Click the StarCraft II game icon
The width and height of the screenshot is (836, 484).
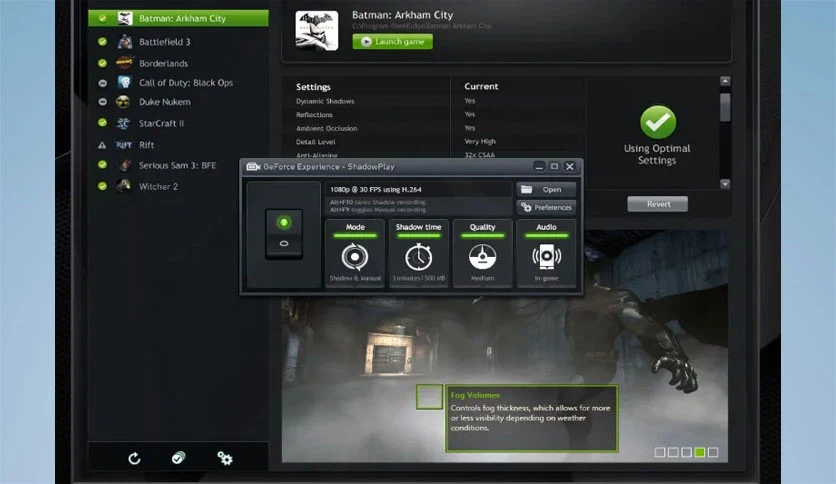[x=123, y=123]
